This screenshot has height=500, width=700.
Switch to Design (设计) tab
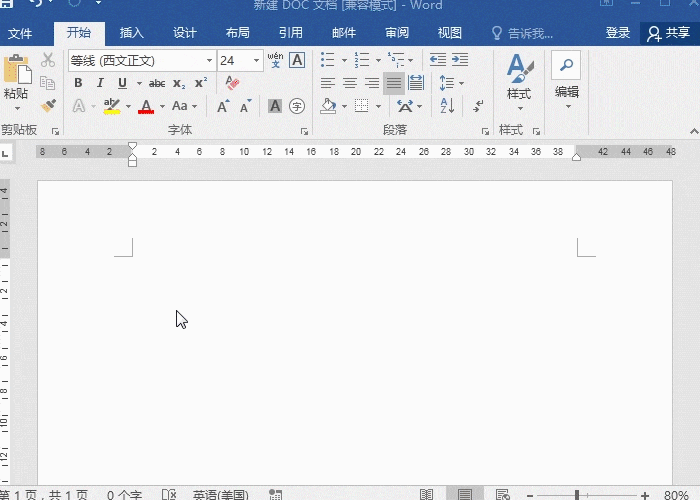pos(185,33)
